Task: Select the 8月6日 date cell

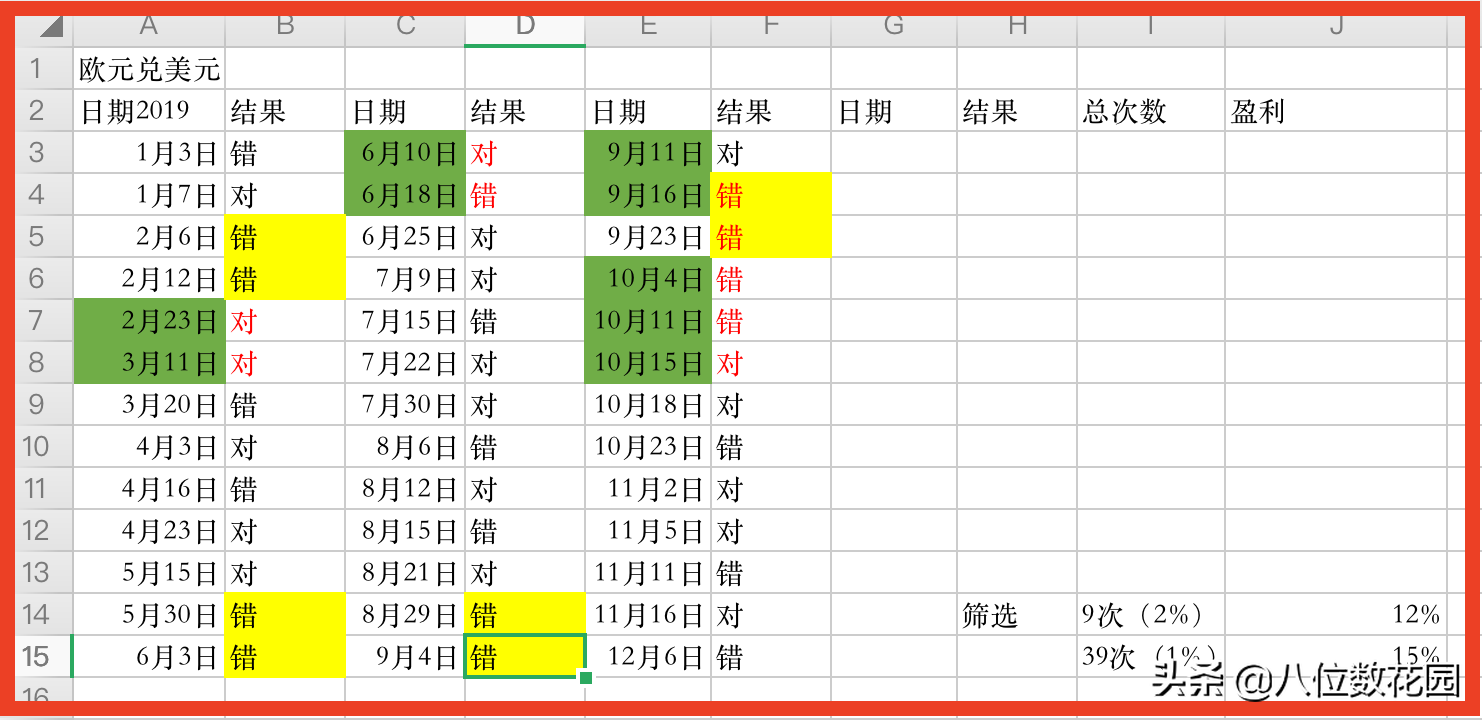Action: coord(405,447)
